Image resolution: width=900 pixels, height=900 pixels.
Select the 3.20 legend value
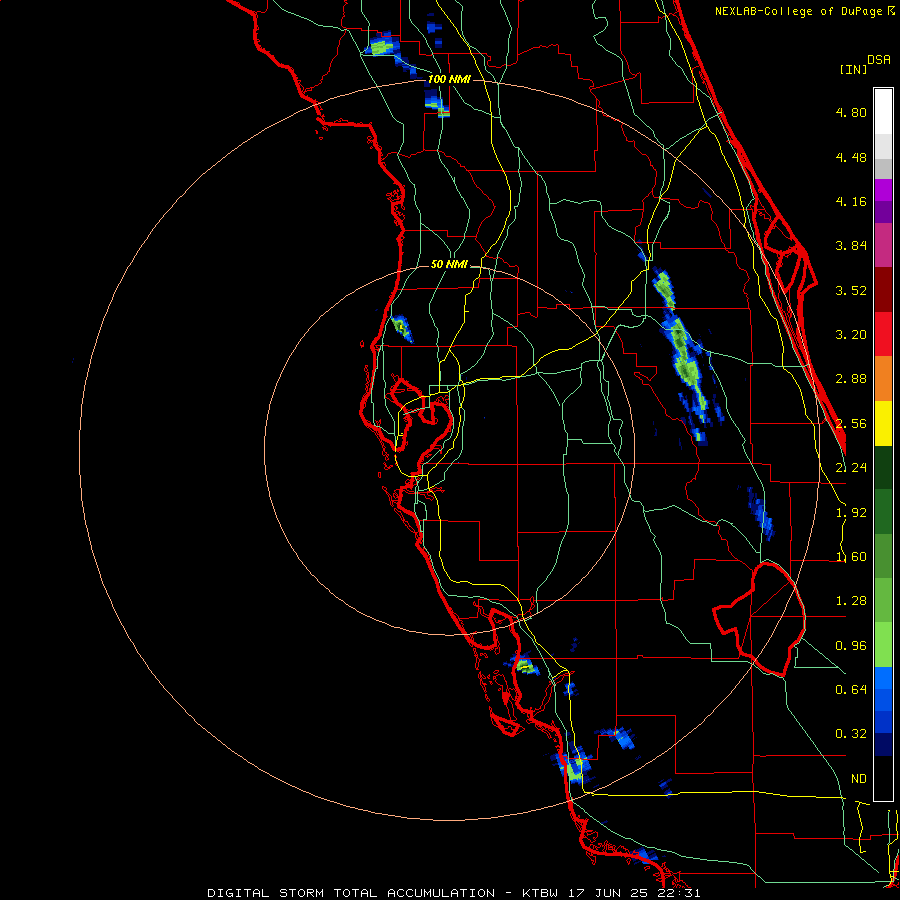click(851, 335)
